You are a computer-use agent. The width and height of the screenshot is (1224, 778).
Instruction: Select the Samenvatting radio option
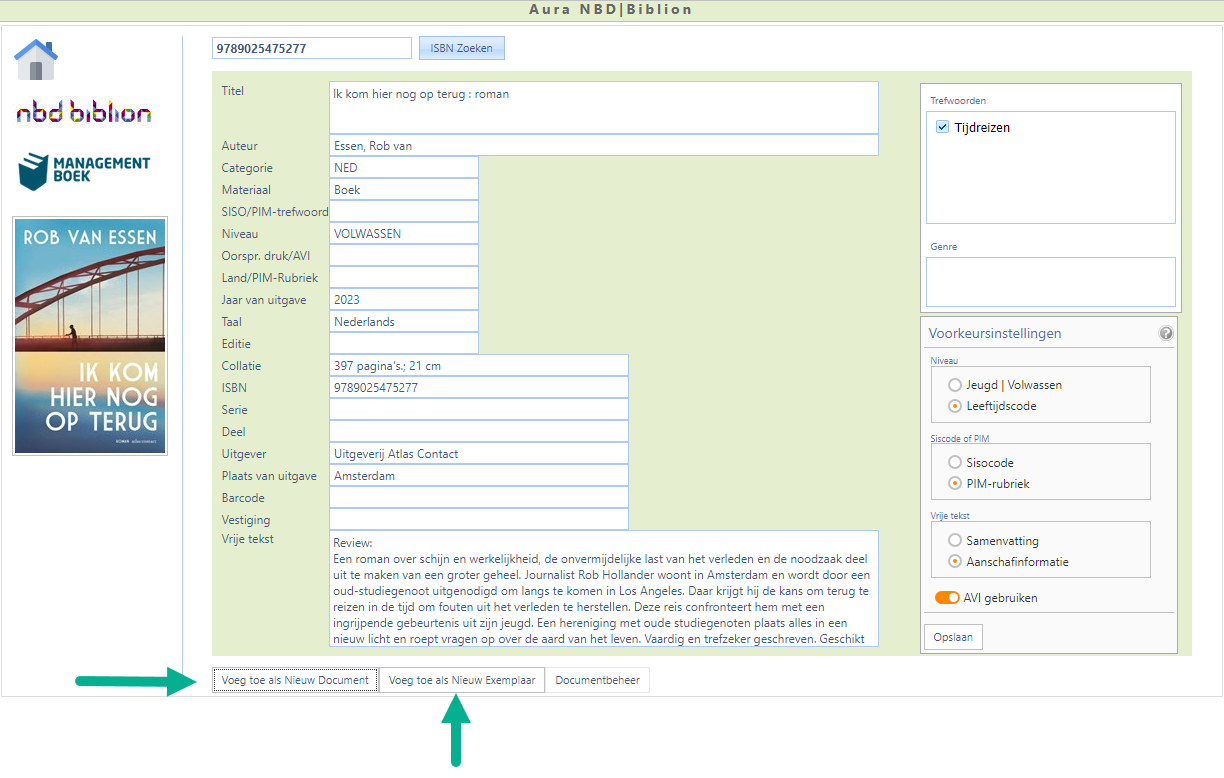coord(954,541)
